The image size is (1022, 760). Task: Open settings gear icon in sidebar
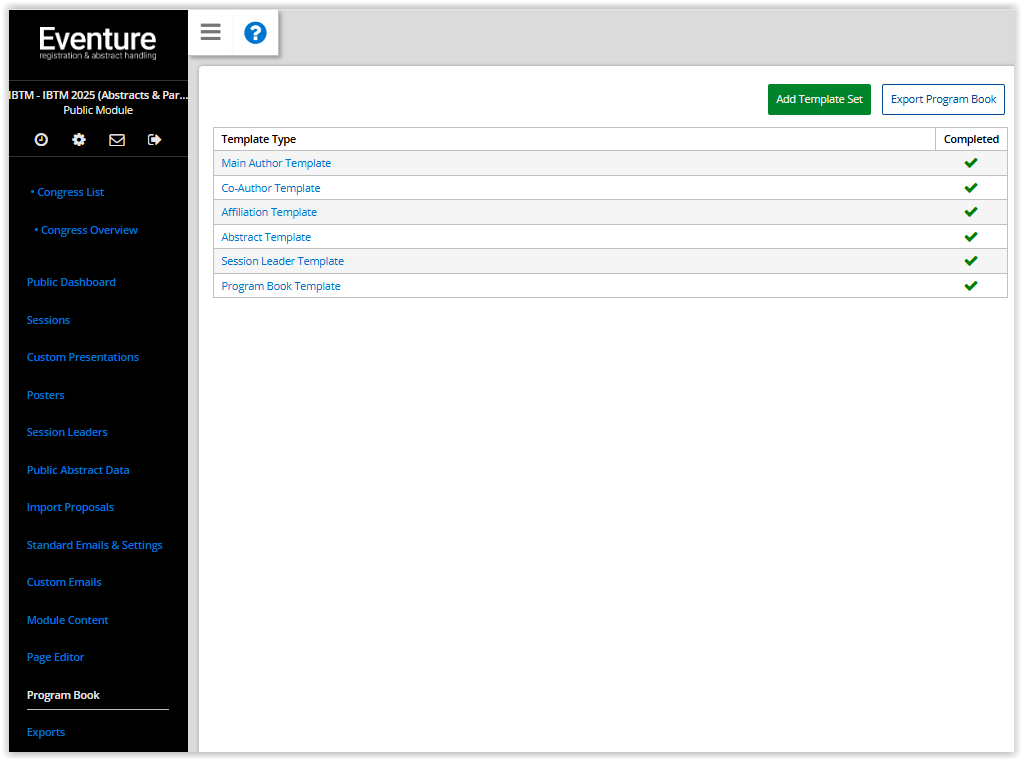click(x=79, y=140)
